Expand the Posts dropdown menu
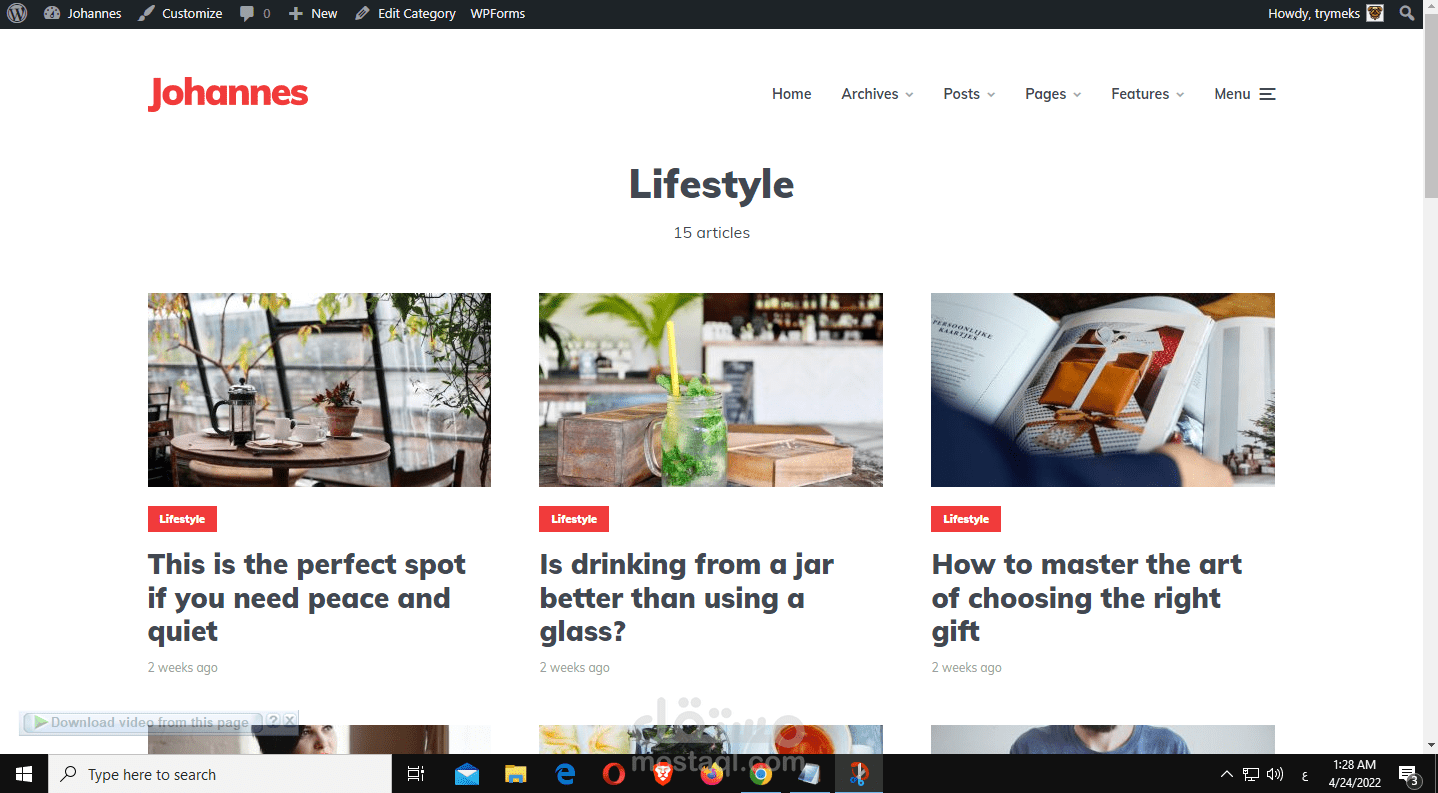The width and height of the screenshot is (1438, 793). tap(969, 94)
